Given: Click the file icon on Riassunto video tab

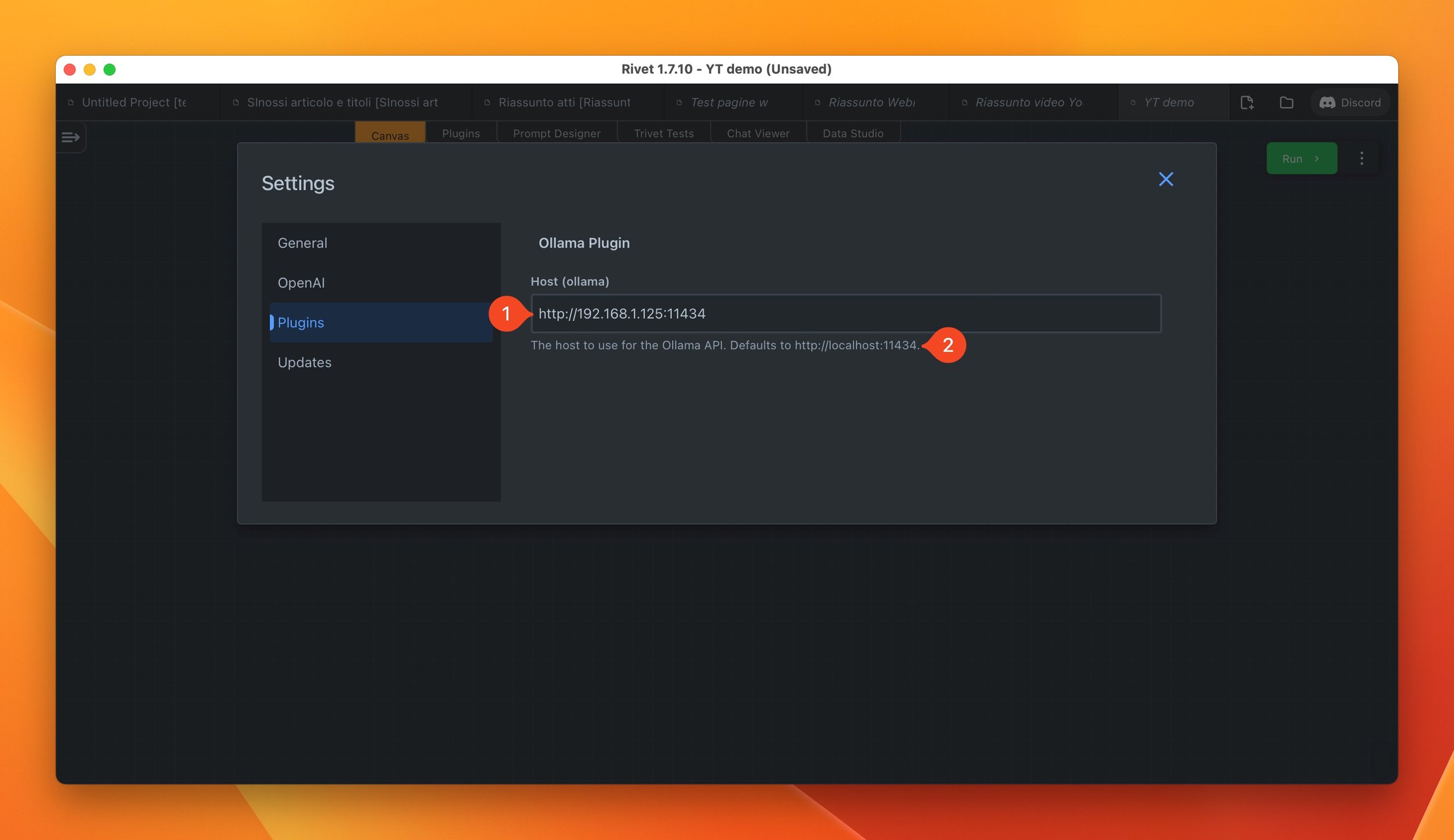Looking at the screenshot, I should (964, 103).
